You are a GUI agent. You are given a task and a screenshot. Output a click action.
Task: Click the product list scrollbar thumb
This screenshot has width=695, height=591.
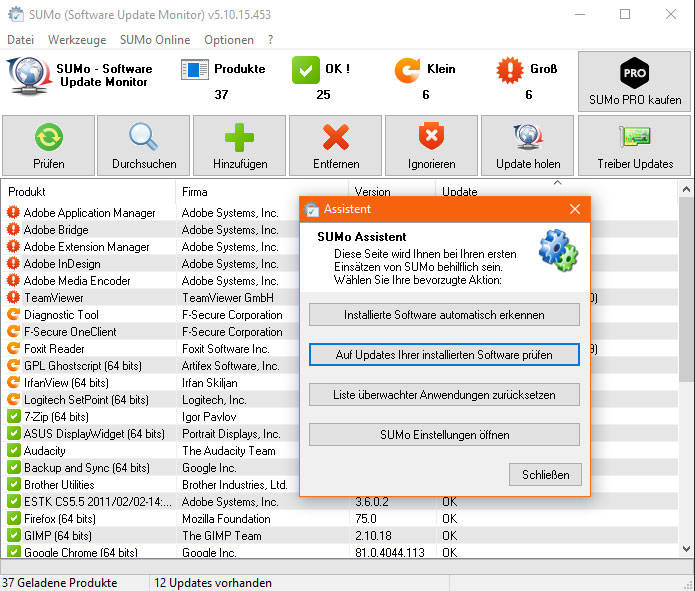click(686, 289)
